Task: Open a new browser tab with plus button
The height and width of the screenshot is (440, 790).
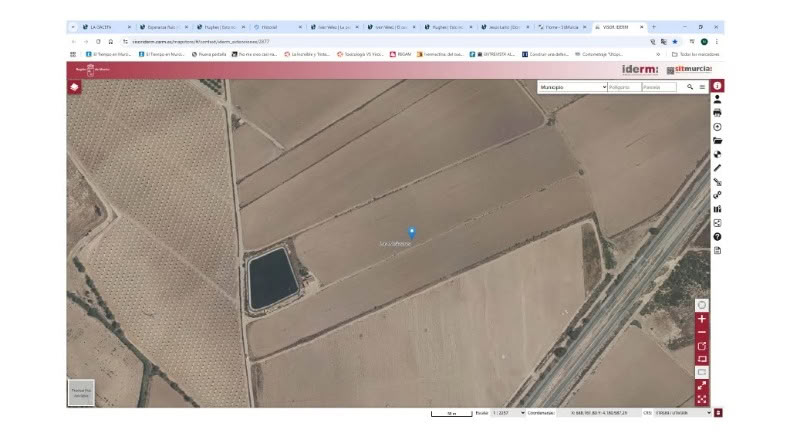Action: (654, 27)
